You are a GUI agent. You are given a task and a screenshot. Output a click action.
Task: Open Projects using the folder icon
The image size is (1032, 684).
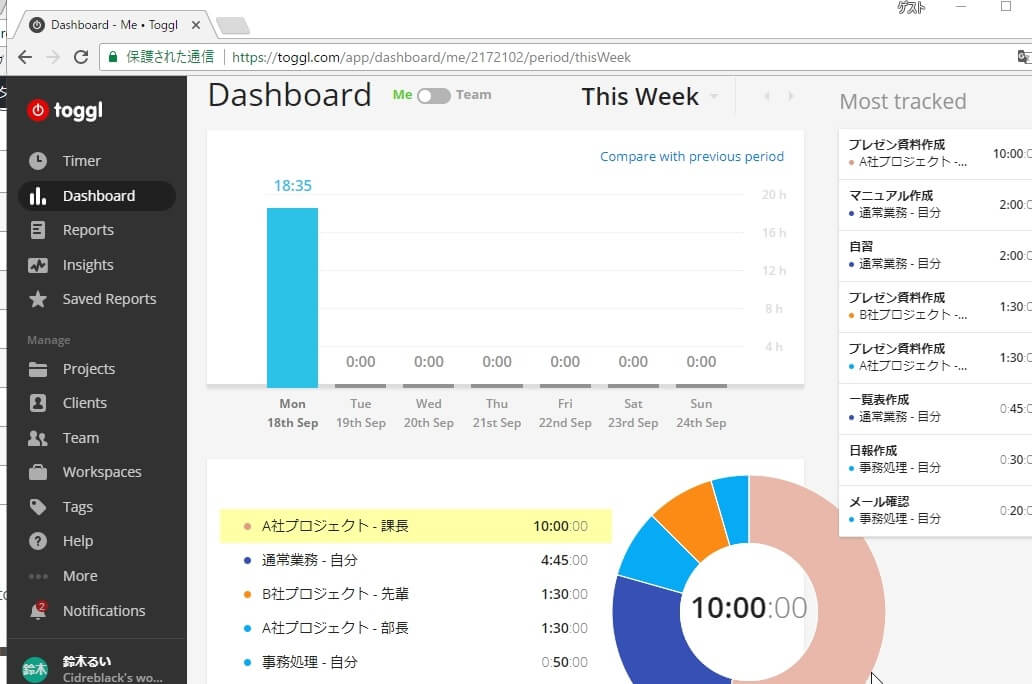[x=38, y=369]
